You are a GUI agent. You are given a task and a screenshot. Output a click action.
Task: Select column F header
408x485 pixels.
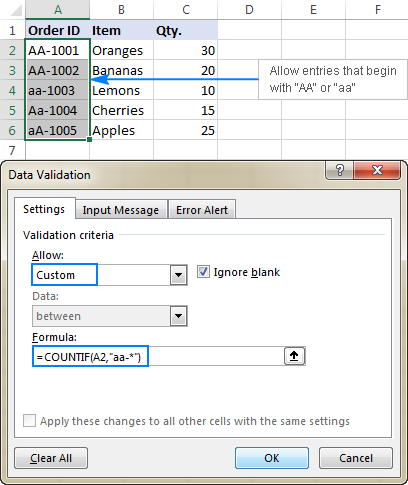coord(377,10)
